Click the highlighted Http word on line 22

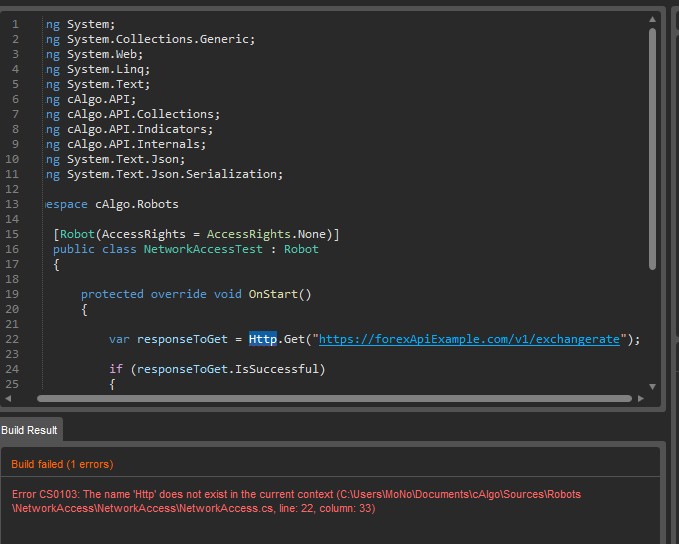coord(263,339)
